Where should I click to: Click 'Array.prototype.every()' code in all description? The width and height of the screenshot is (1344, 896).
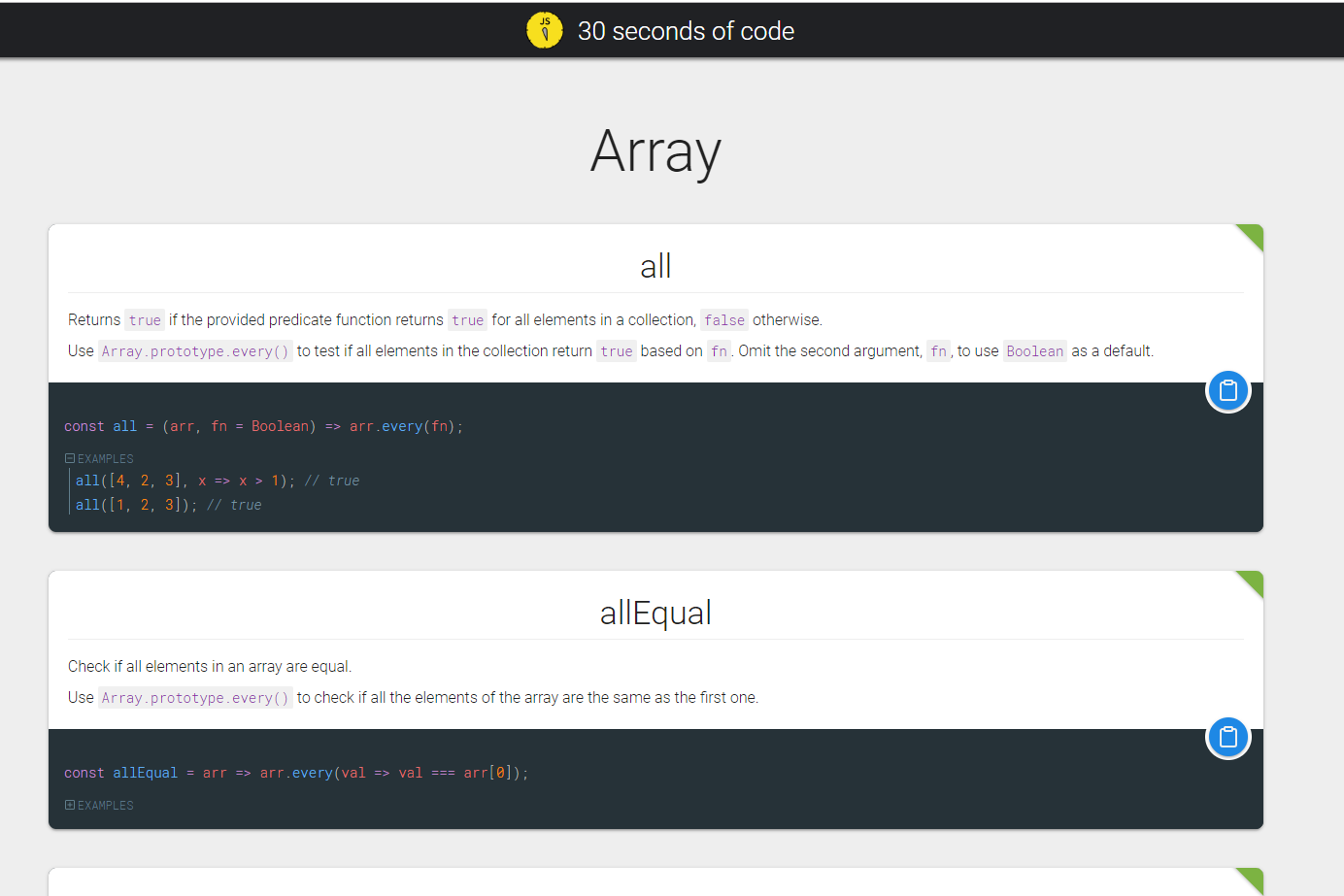(x=195, y=351)
